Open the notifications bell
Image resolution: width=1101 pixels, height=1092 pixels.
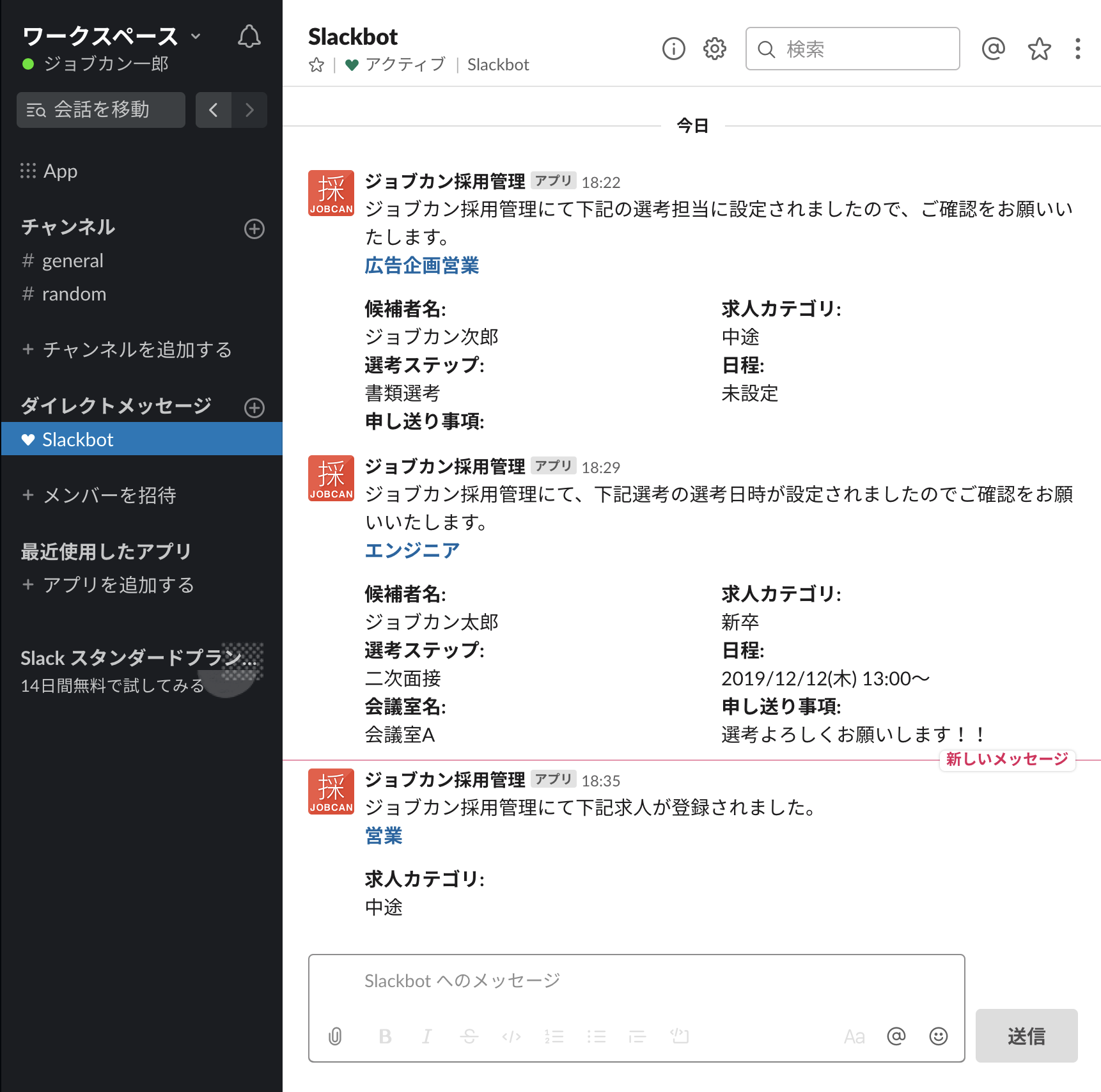click(x=249, y=36)
